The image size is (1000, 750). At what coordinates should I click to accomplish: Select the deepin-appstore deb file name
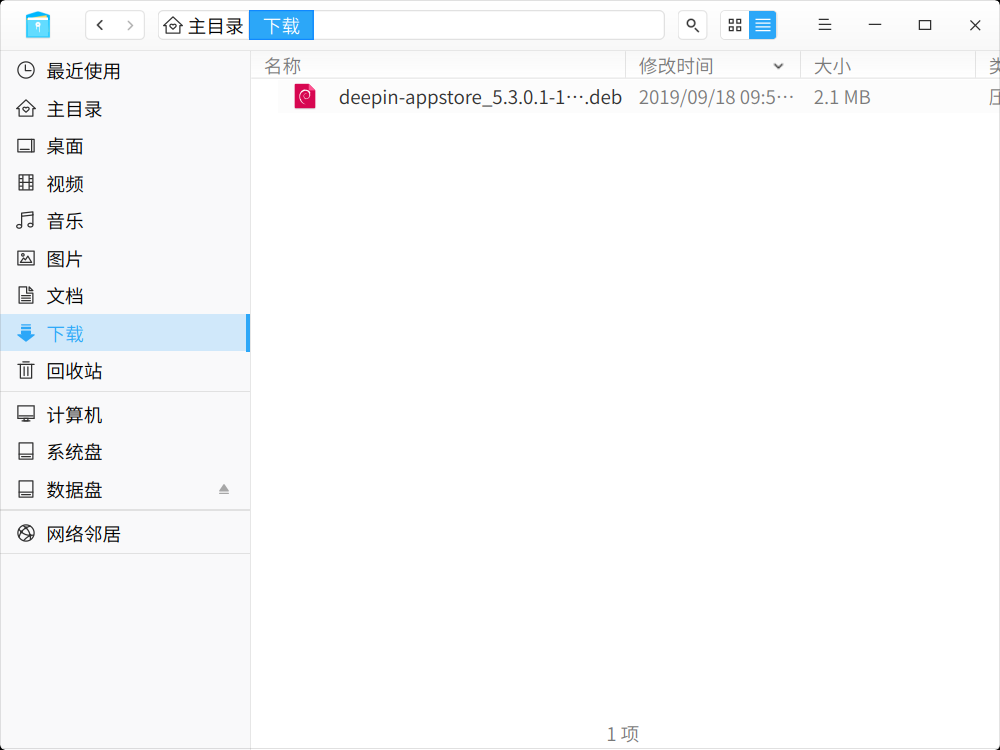[480, 97]
